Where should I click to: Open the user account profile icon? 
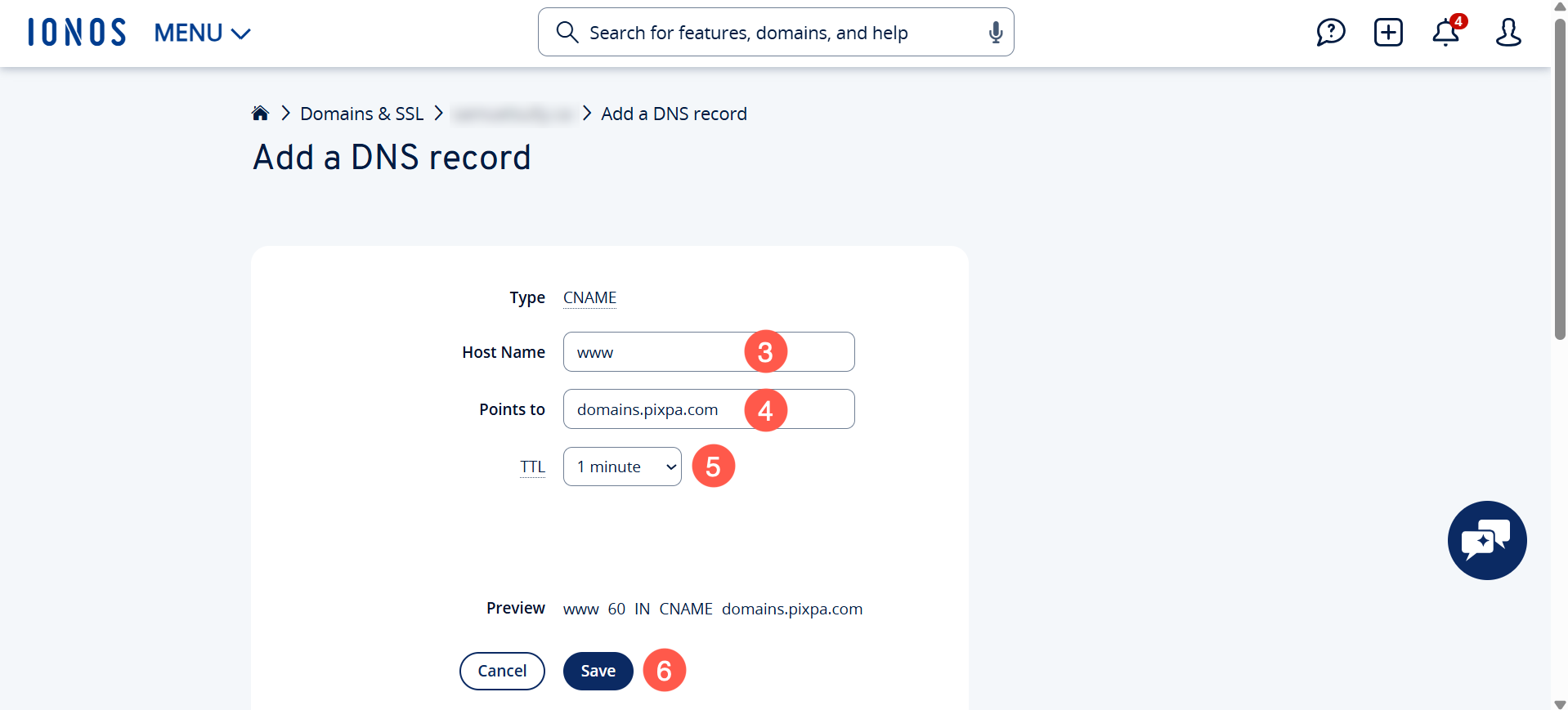1508,33
